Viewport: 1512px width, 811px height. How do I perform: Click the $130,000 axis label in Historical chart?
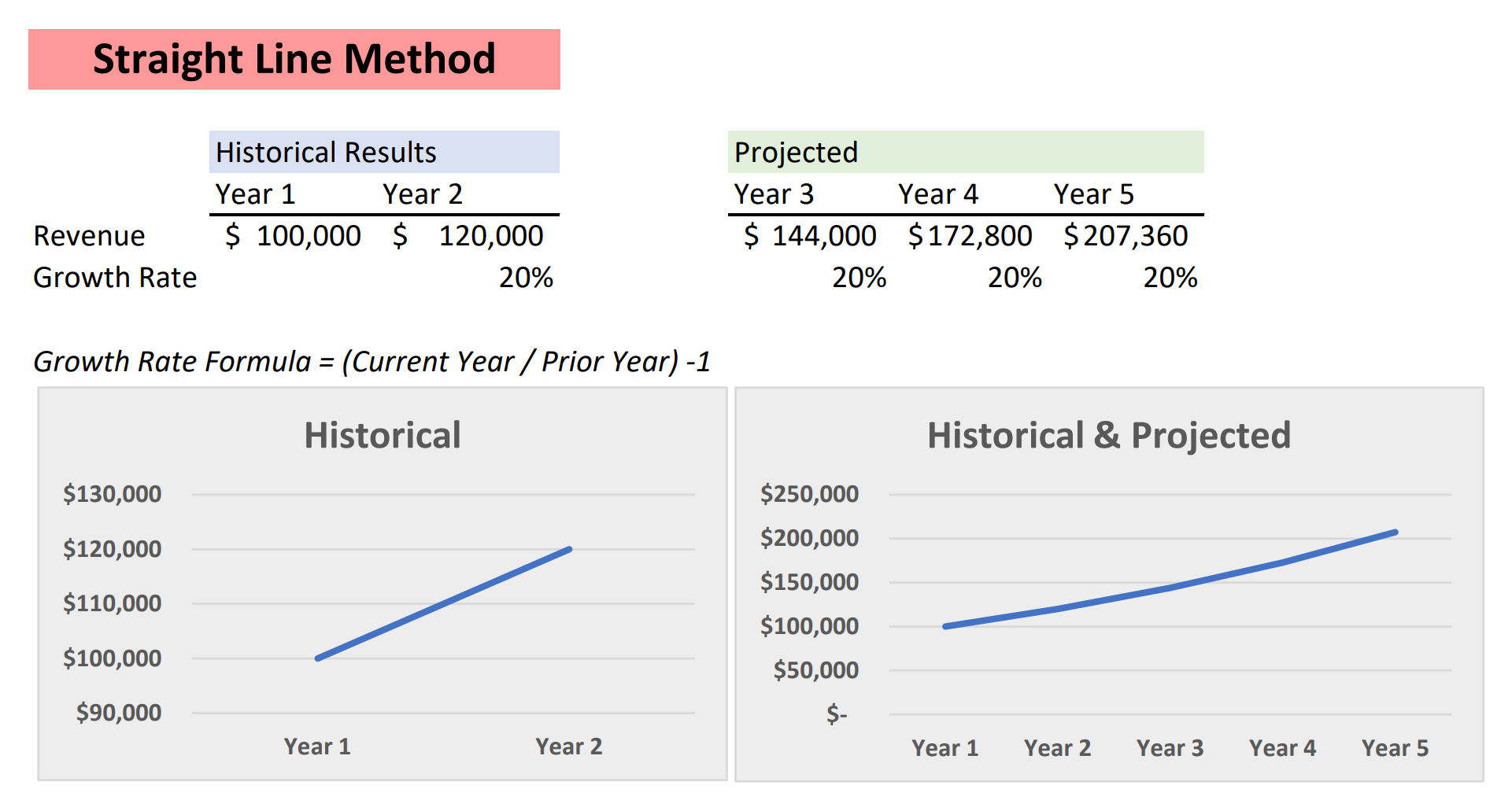112,494
